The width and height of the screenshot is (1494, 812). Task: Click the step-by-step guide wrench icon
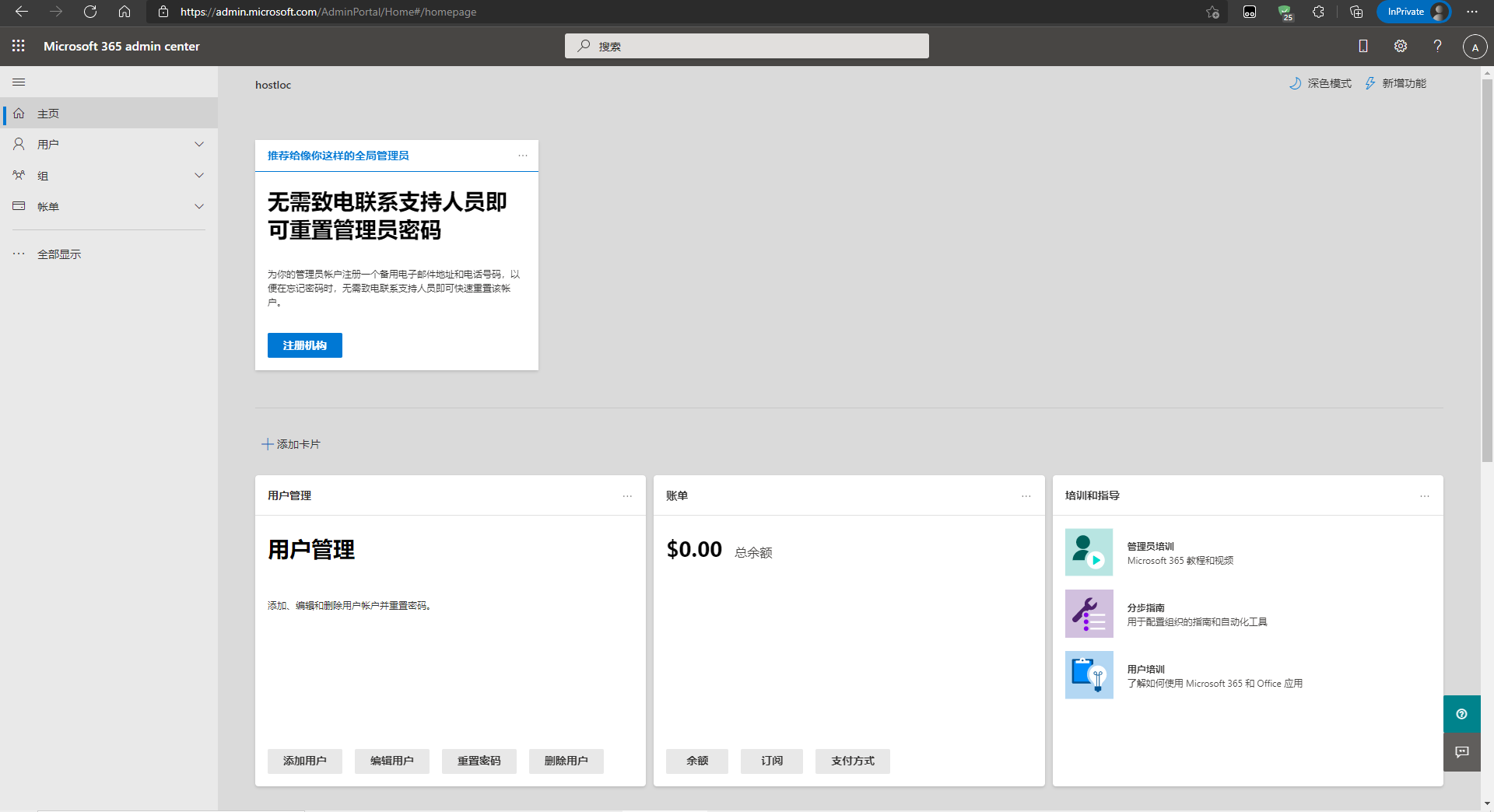[1089, 614]
